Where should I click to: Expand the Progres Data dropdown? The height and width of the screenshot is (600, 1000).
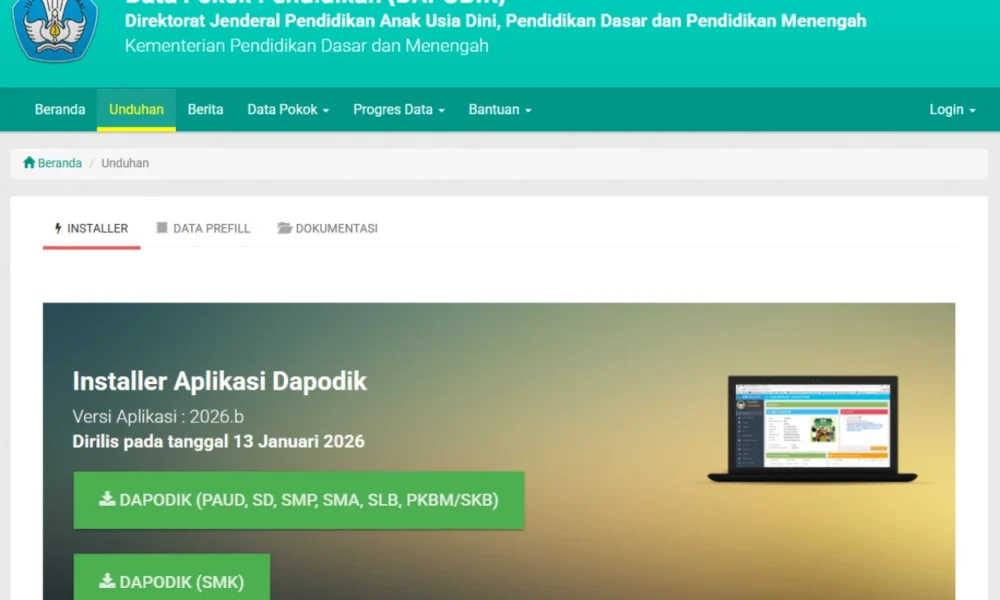click(x=399, y=110)
